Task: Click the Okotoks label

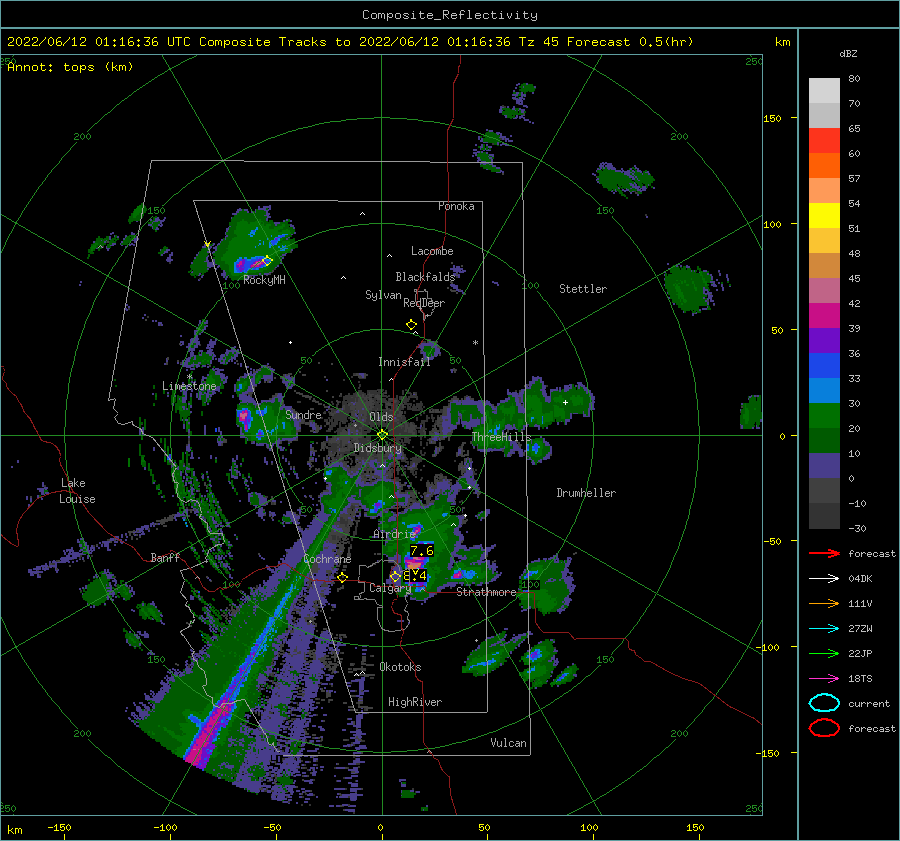Action: 400,667
